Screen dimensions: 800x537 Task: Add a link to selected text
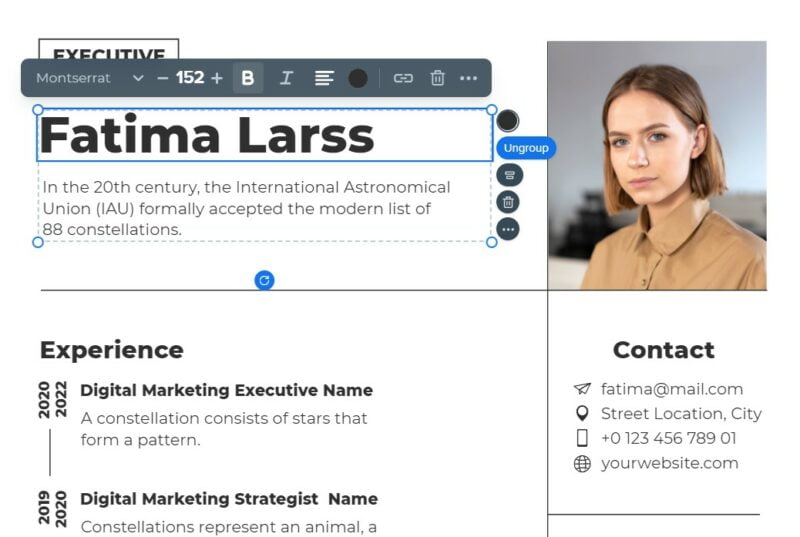pos(403,78)
